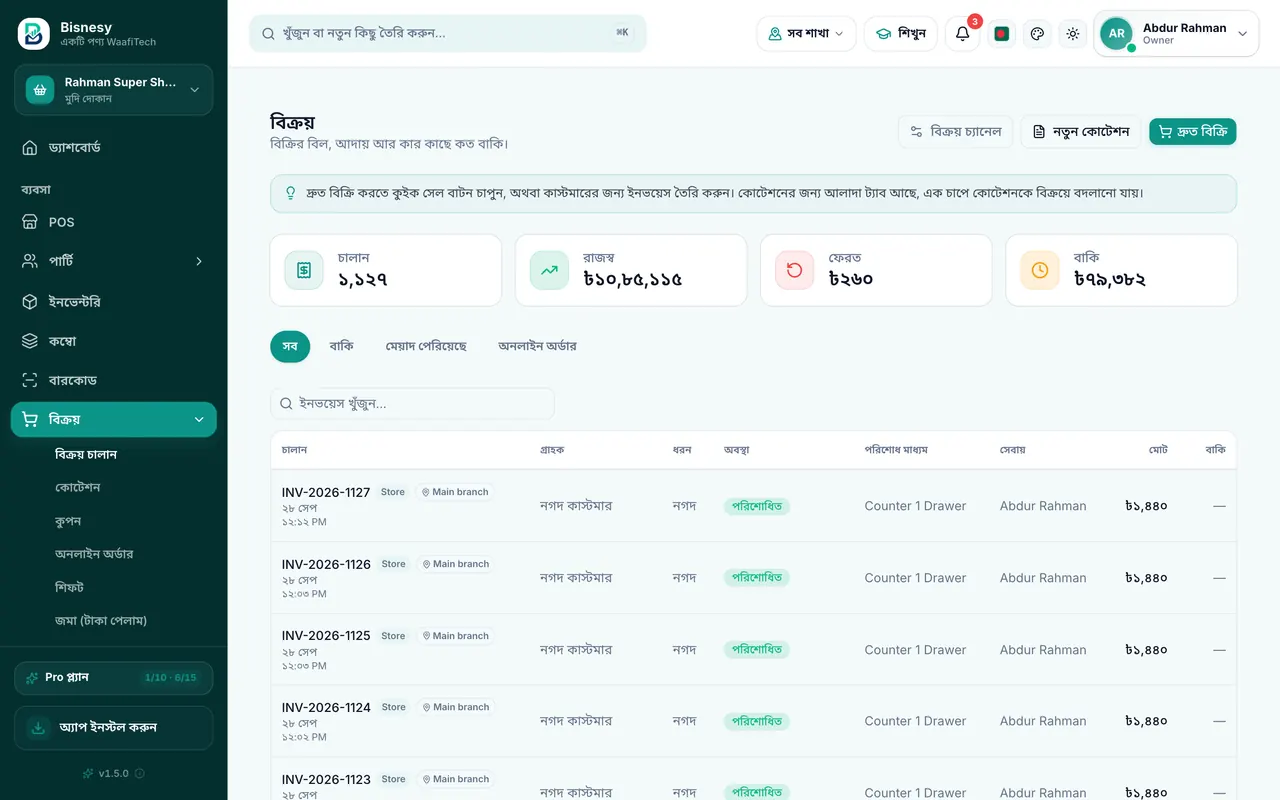The width and height of the screenshot is (1280, 800).
Task: Open বারকোড in sidebar
Action: pyautogui.click(x=114, y=380)
